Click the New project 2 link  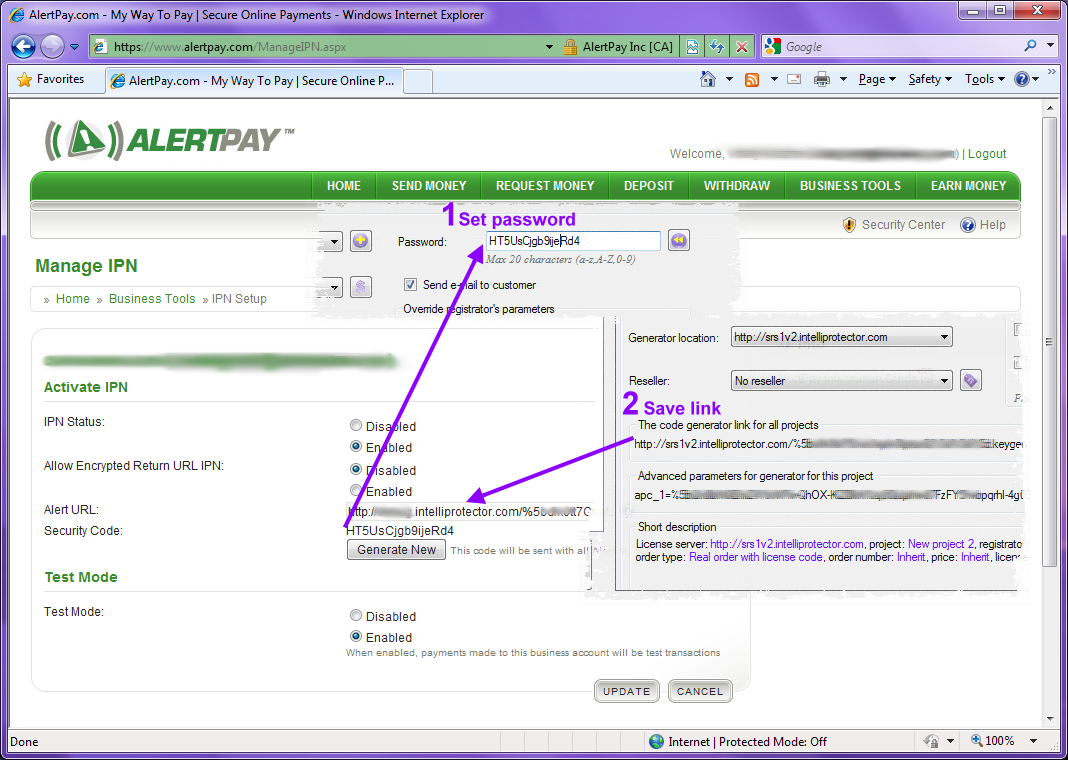pyautogui.click(x=941, y=544)
